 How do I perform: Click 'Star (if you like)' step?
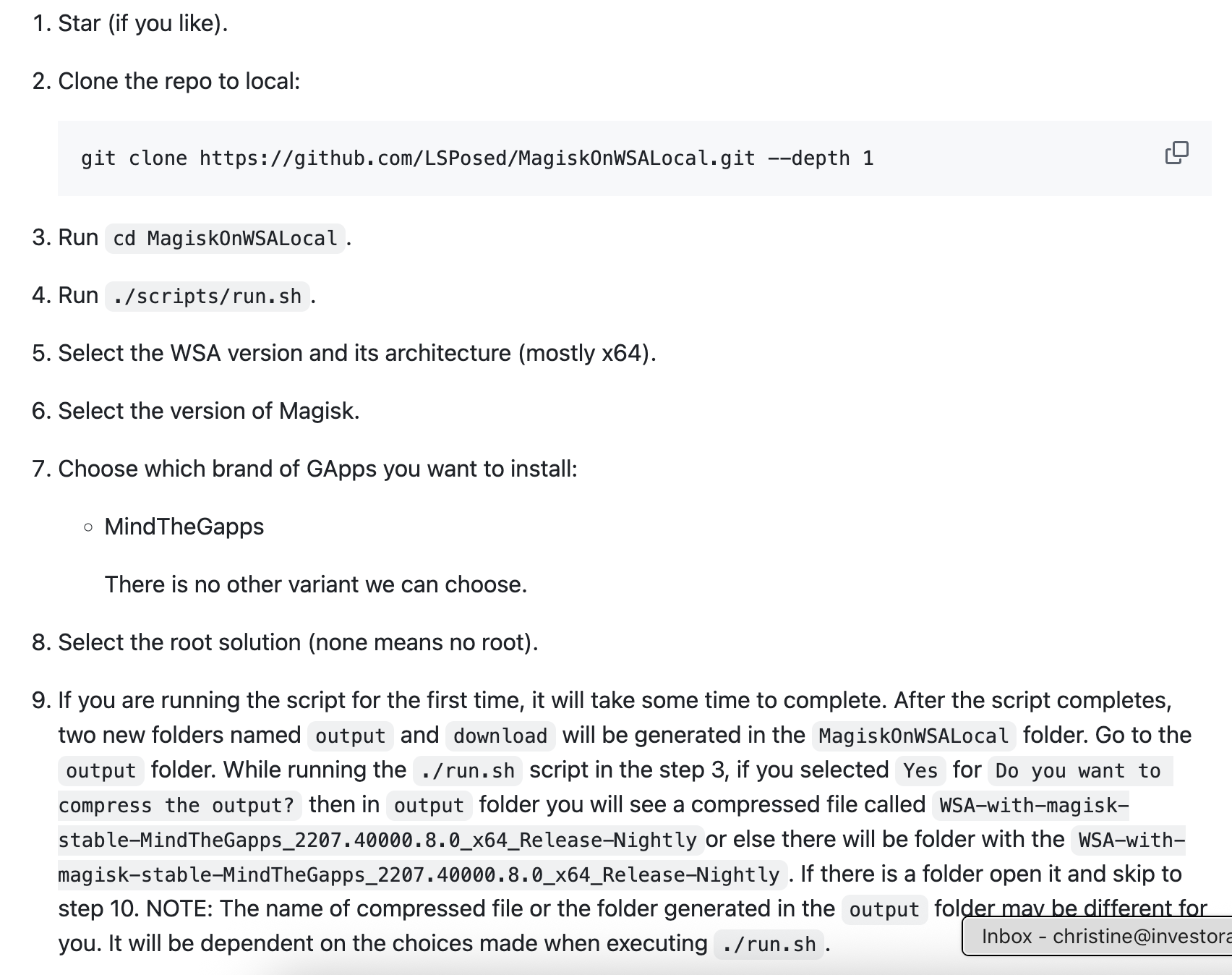(x=142, y=23)
